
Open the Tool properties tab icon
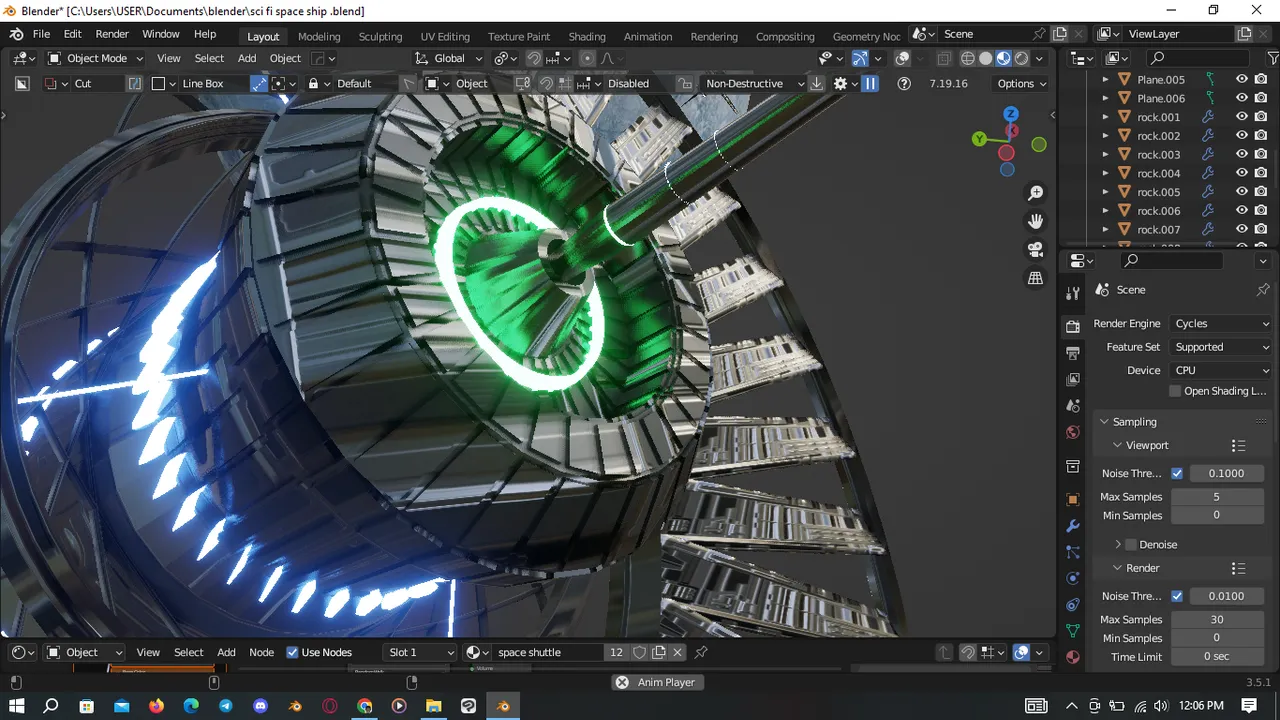(x=1073, y=293)
